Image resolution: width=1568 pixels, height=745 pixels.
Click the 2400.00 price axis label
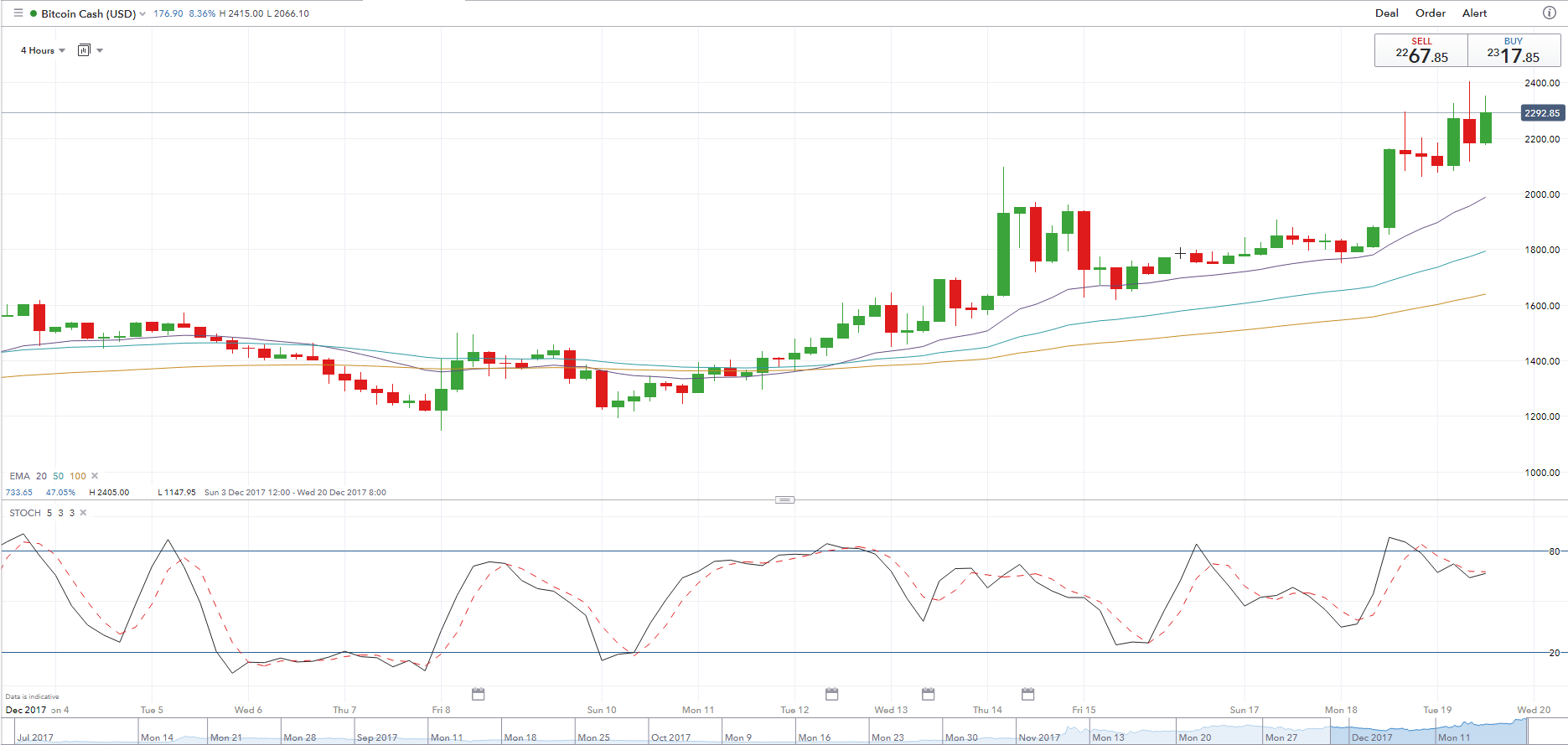[1542, 83]
